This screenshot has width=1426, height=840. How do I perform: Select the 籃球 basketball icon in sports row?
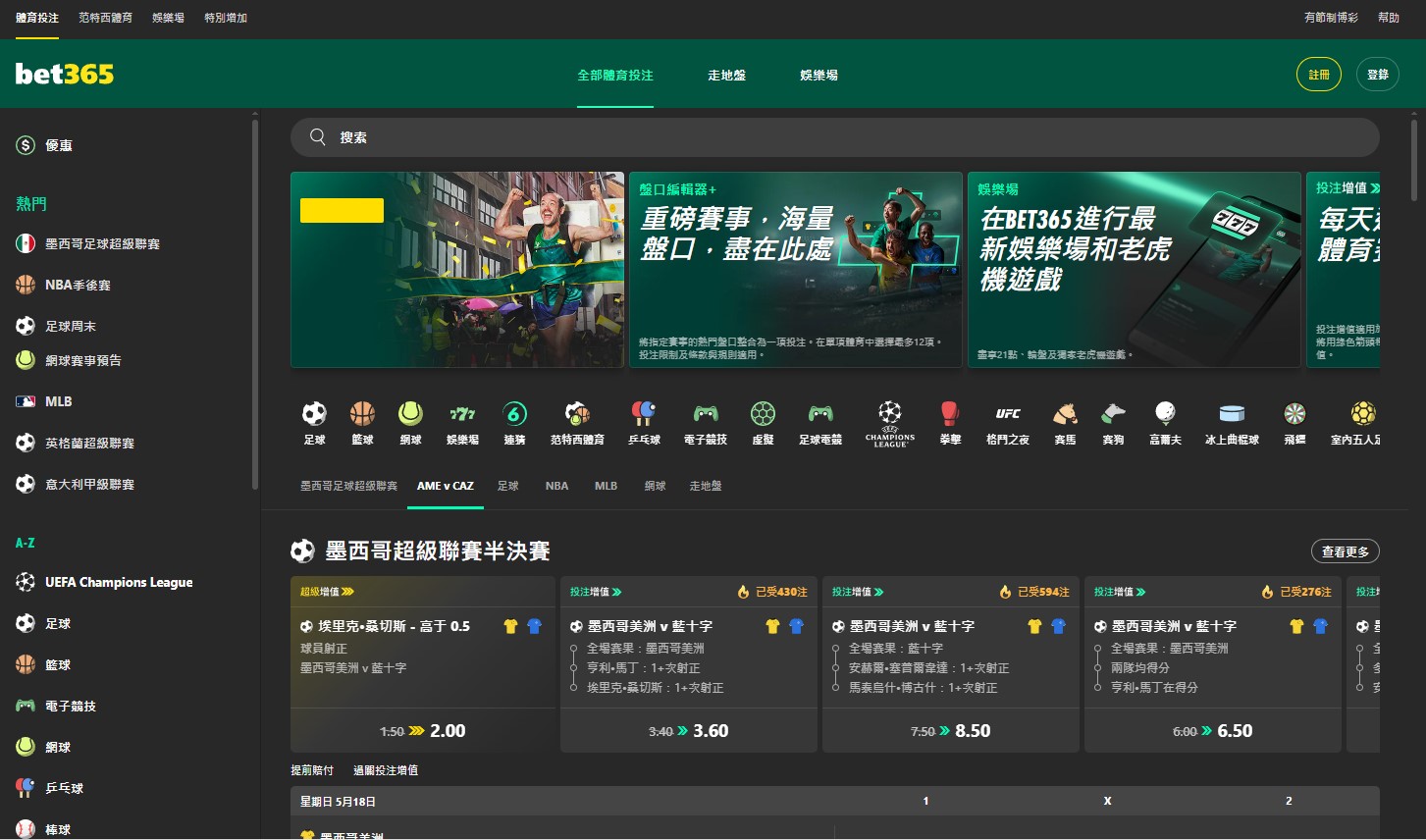click(x=362, y=423)
